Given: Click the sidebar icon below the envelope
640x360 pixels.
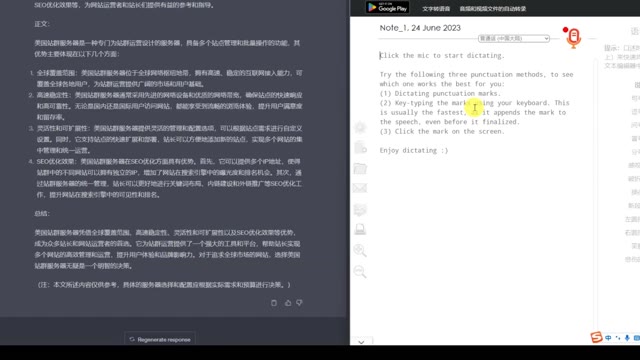Looking at the screenshot, I should (360, 209).
